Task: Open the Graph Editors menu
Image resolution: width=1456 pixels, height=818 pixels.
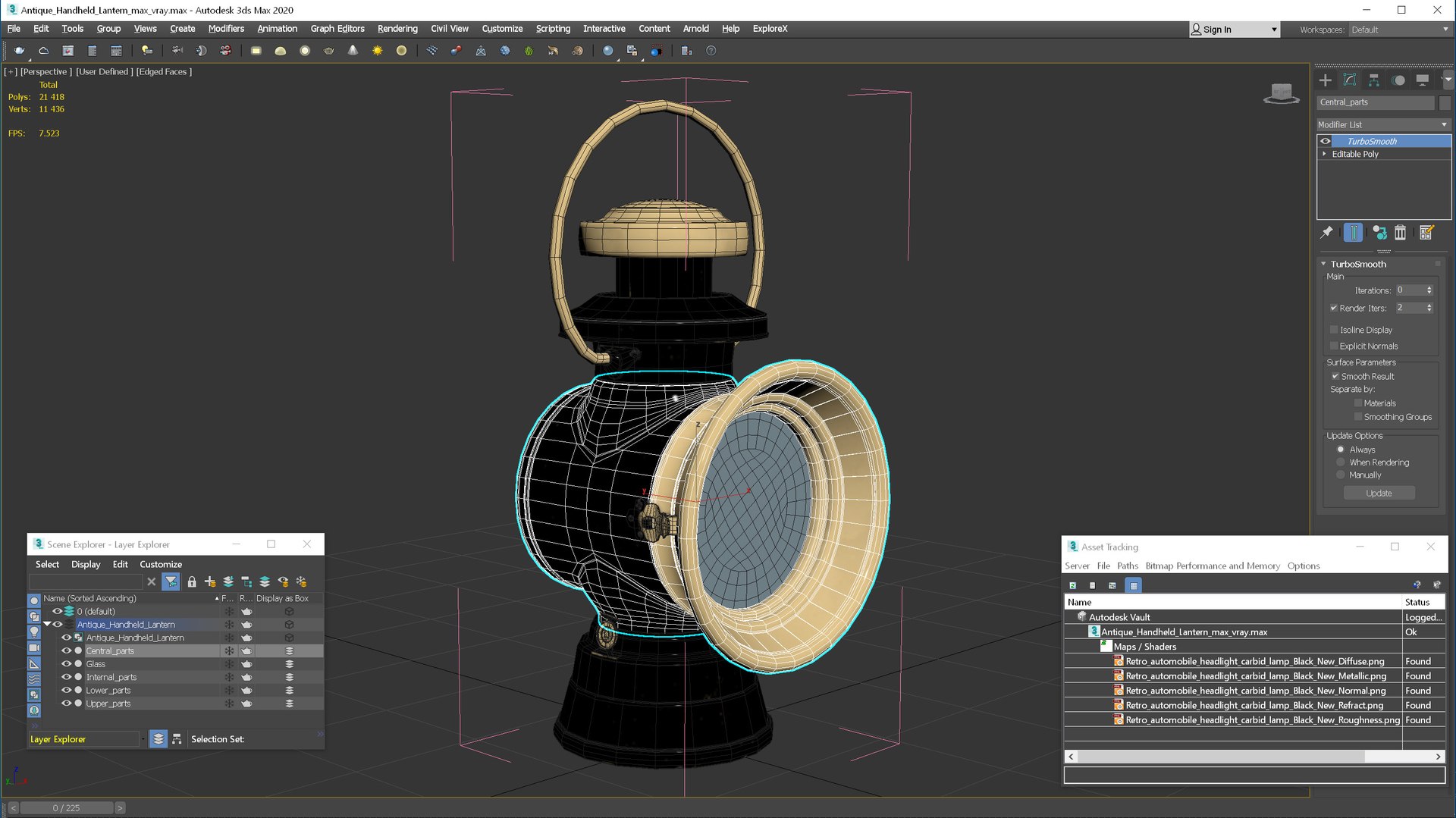Action: pos(337,29)
